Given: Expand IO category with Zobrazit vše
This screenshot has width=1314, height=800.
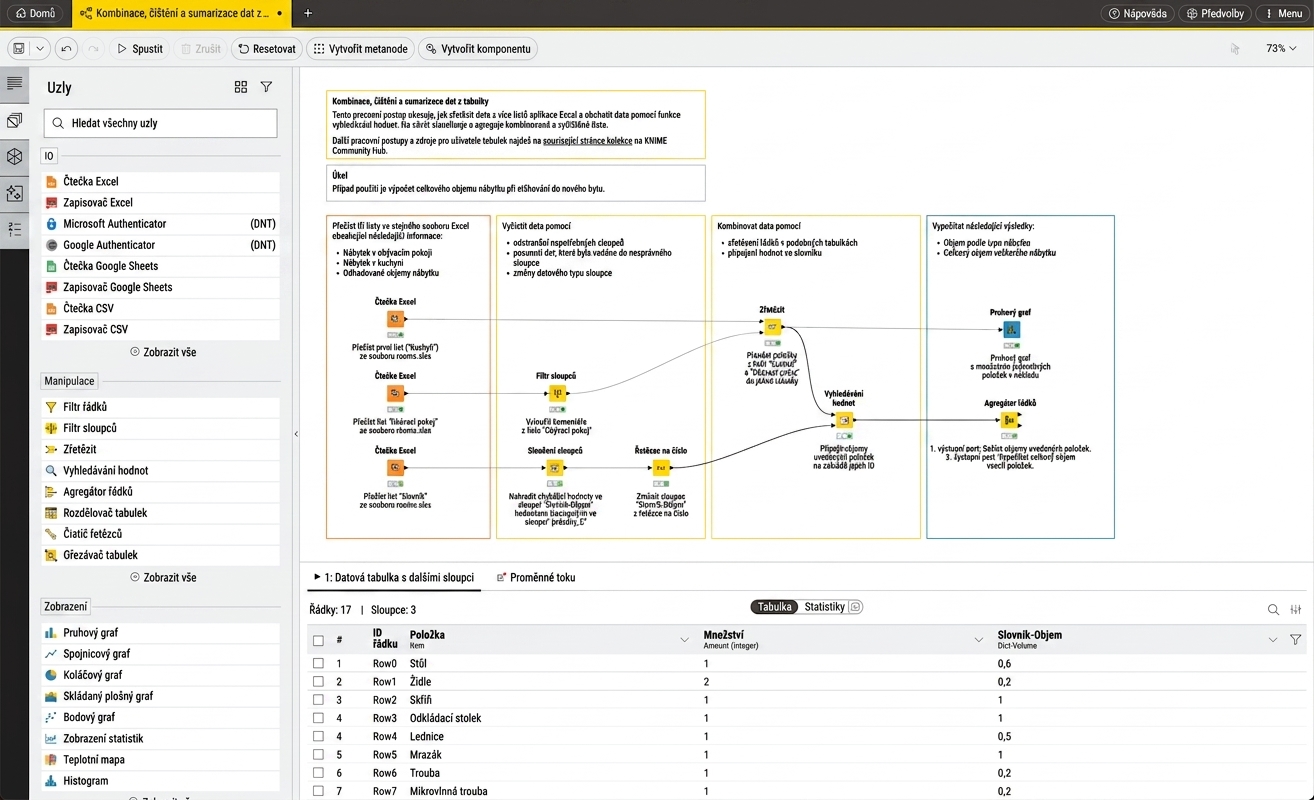Looking at the screenshot, I should [x=163, y=352].
